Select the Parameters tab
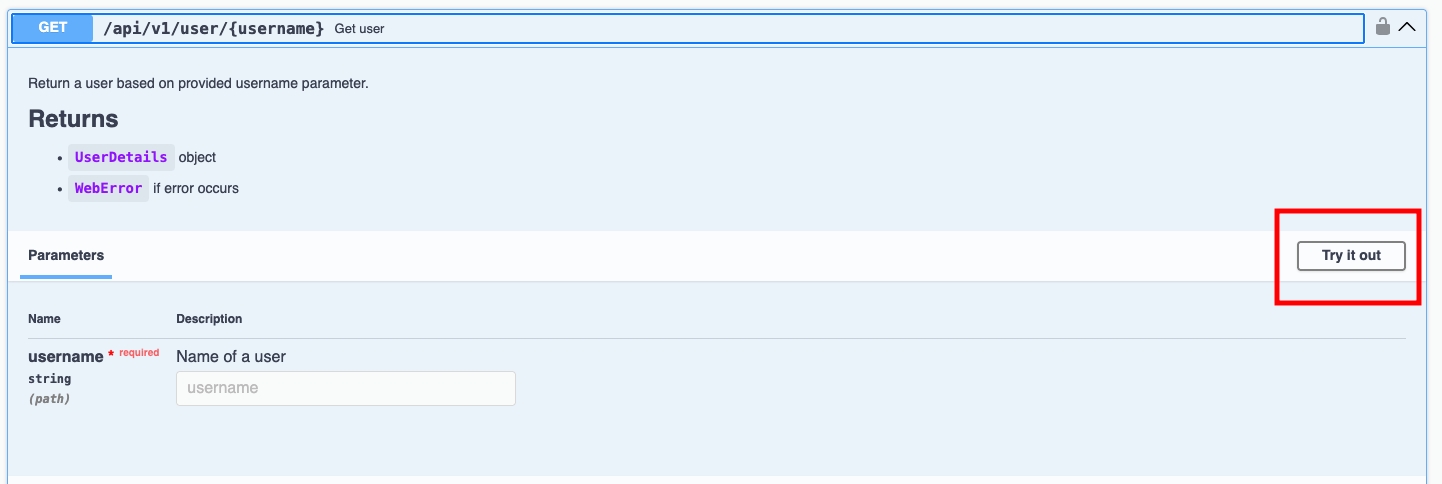The image size is (1442, 484). coord(66,256)
